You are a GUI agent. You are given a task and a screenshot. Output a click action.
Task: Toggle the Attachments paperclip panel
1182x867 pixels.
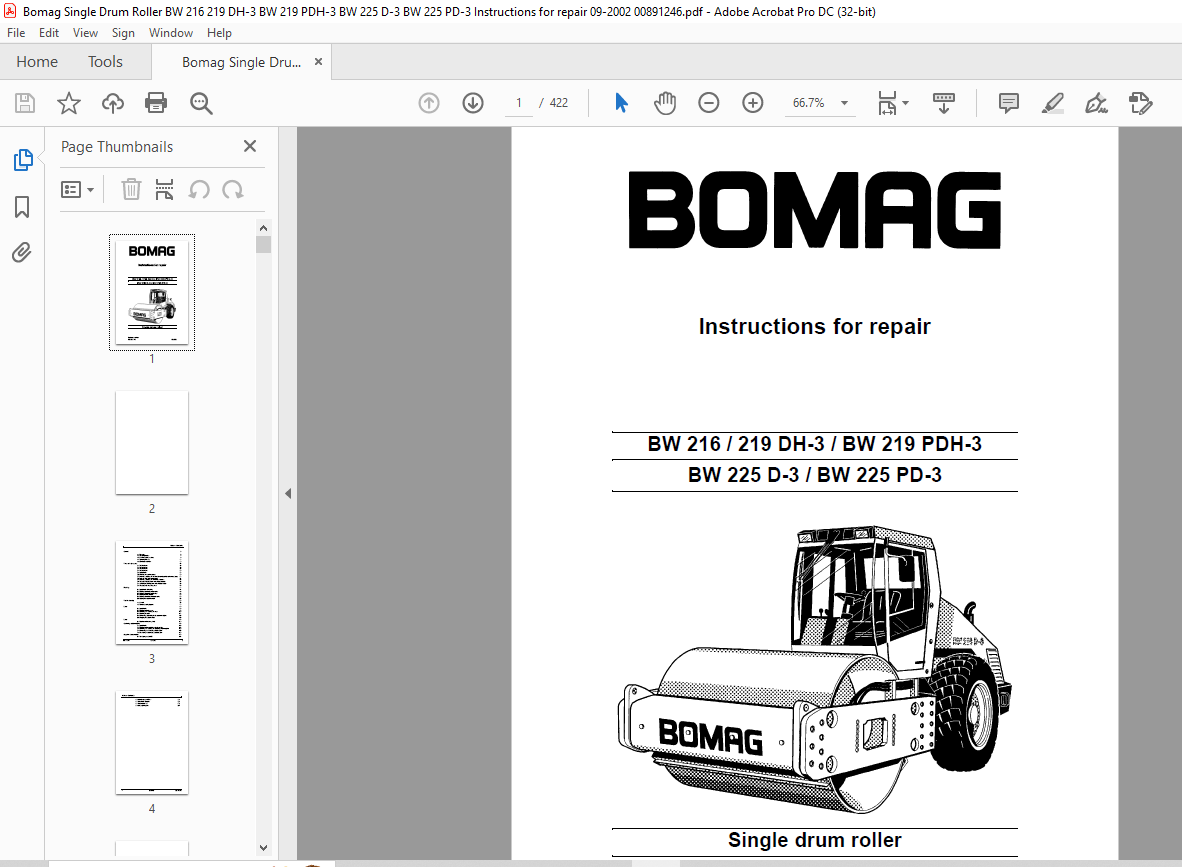[22, 253]
